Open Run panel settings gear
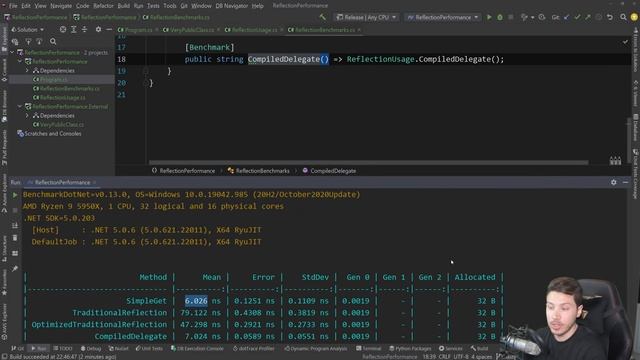 point(613,182)
